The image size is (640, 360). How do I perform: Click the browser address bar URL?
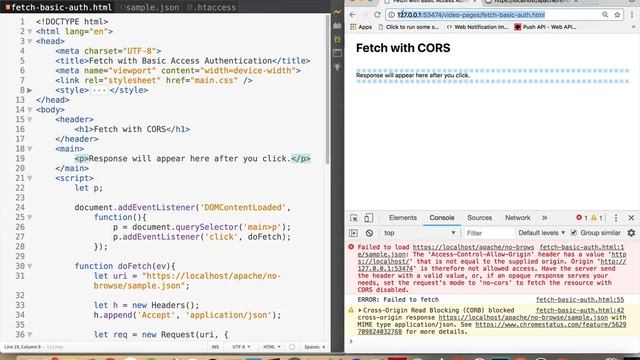coord(471,15)
